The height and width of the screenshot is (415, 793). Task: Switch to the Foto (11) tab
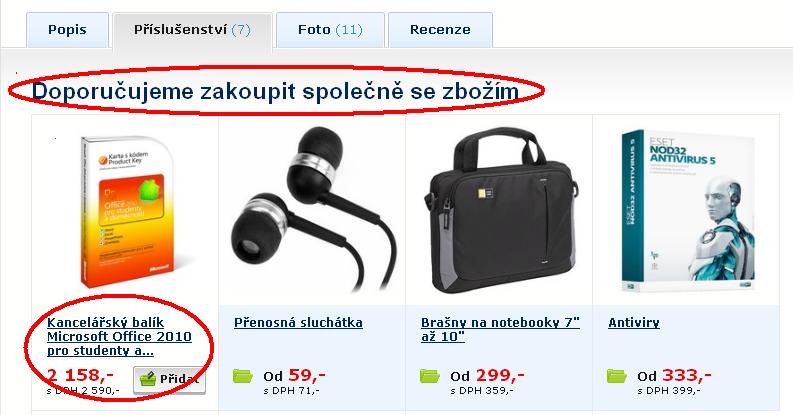point(330,30)
